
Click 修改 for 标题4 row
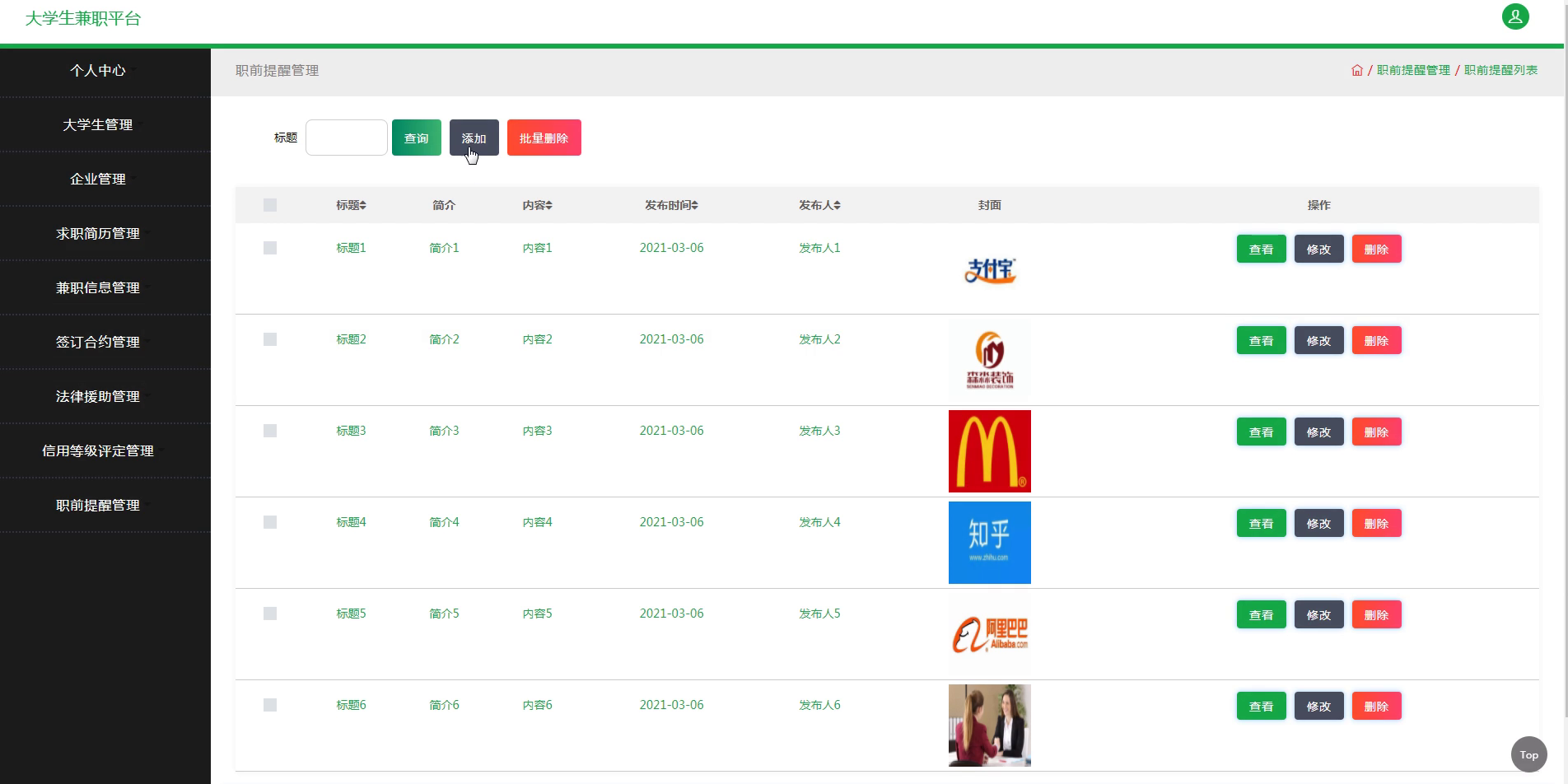(1319, 524)
